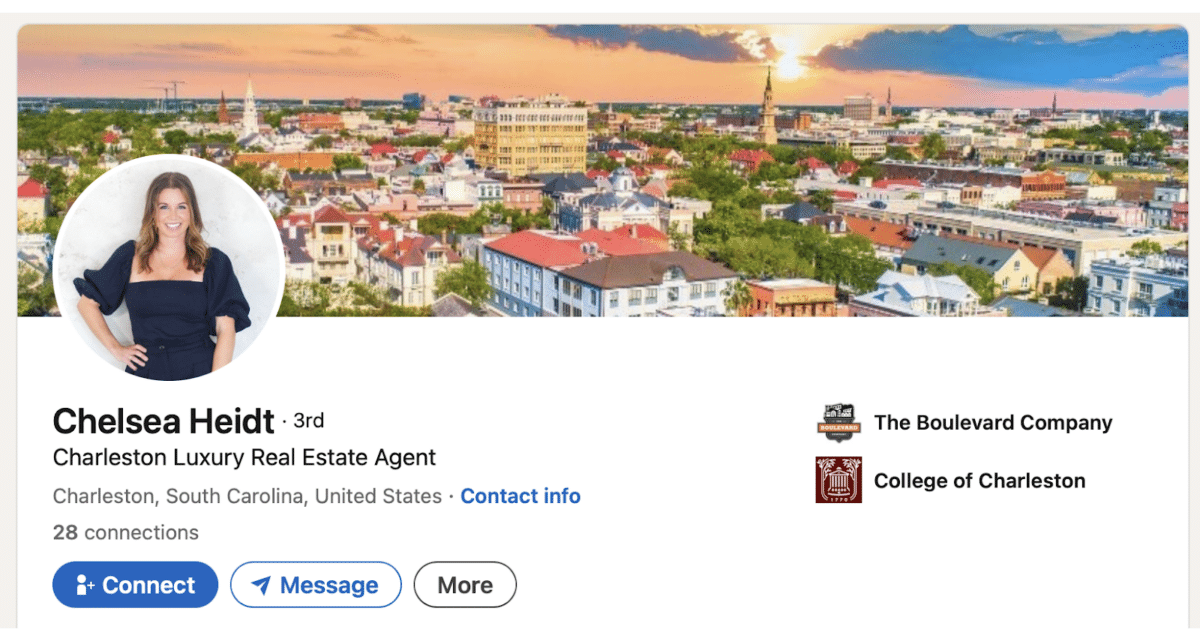Click the white church steeple in banner

pyautogui.click(x=250, y=107)
